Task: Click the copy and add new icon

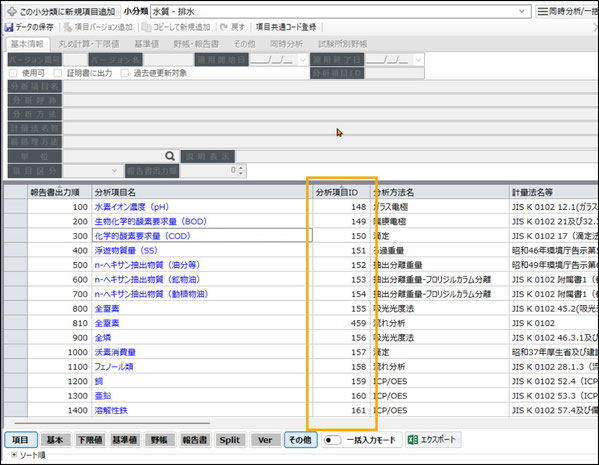Action: (x=146, y=27)
